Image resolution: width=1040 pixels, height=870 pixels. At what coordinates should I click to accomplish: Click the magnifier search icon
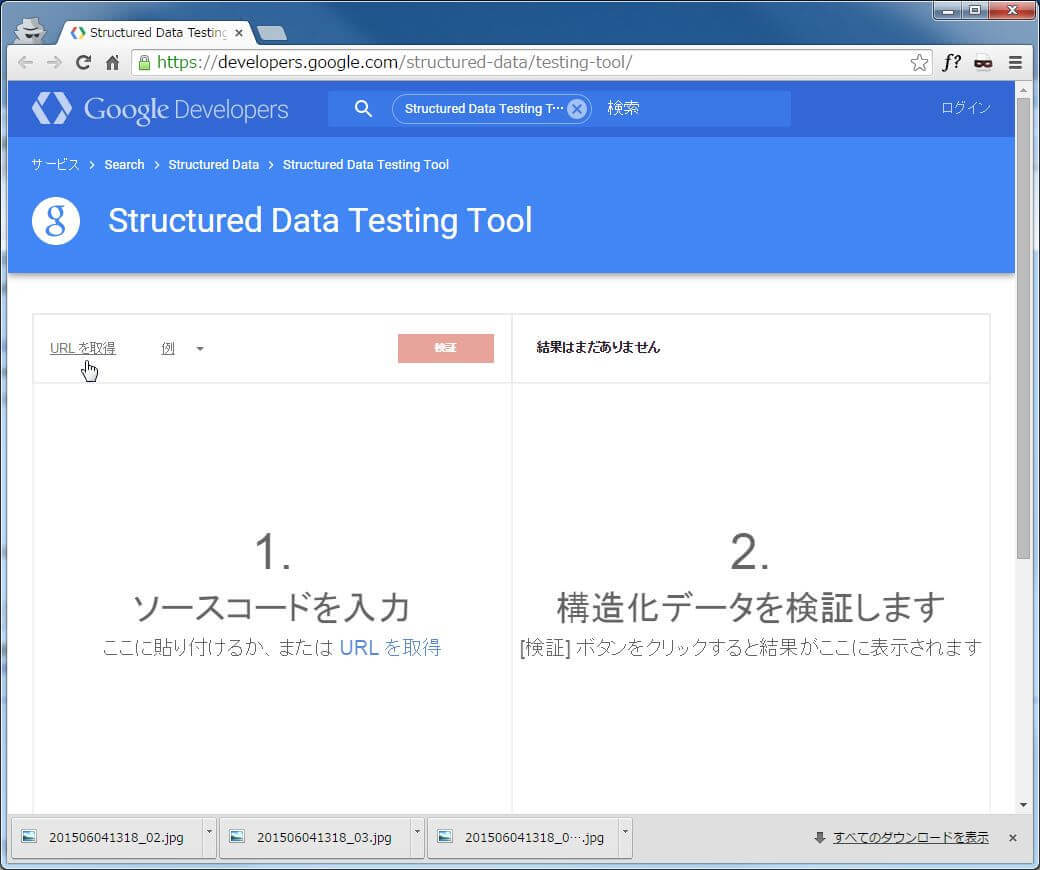(x=363, y=109)
